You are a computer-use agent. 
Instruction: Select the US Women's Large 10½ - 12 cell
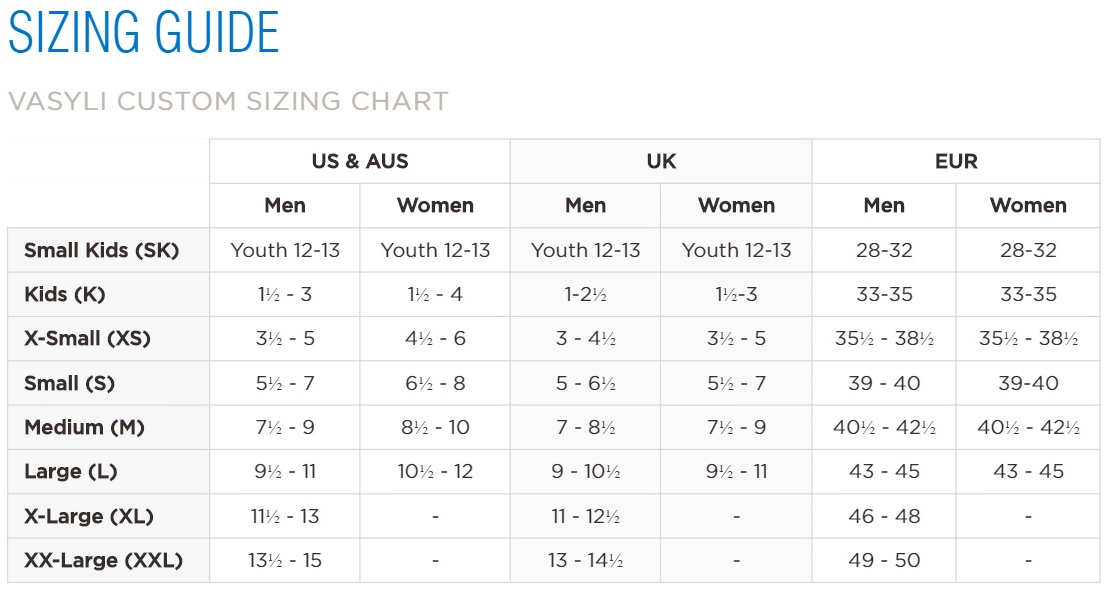tap(435, 471)
